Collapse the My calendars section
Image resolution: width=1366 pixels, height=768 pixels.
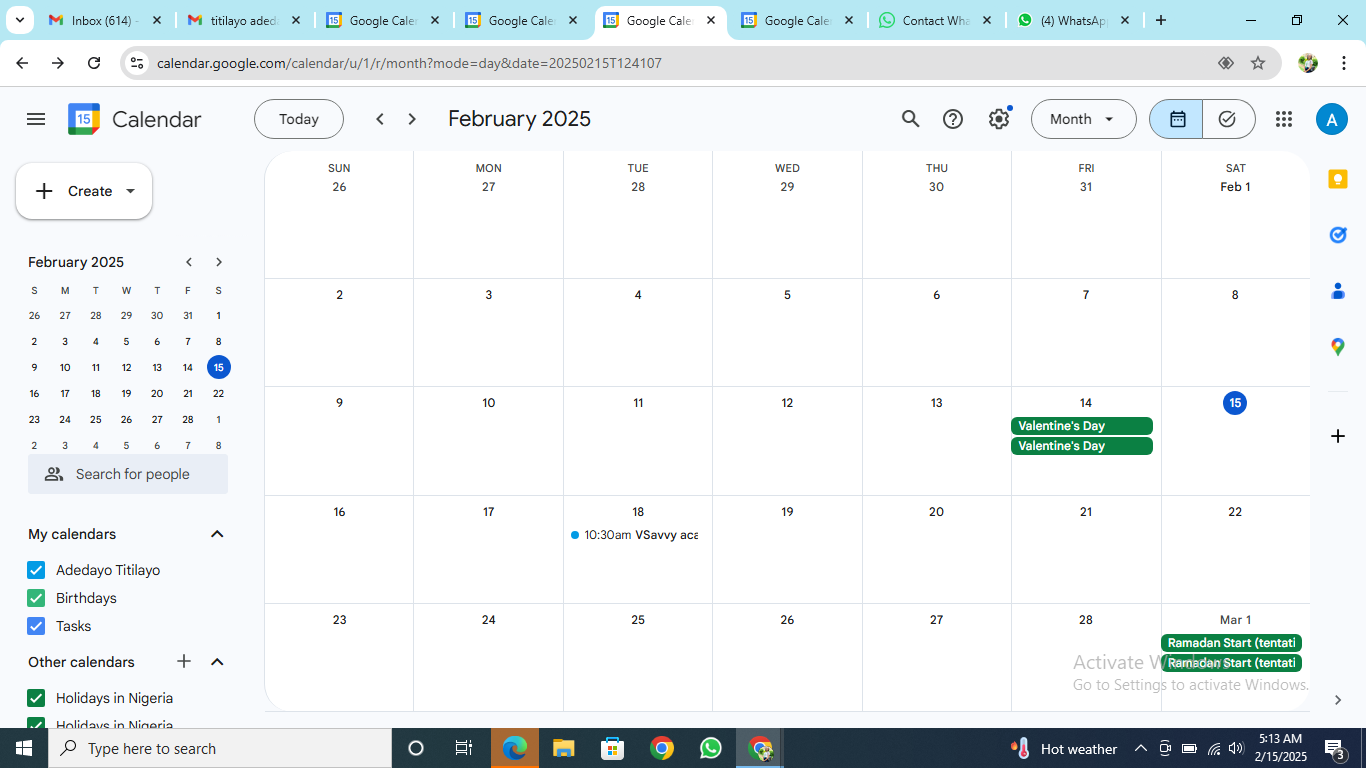click(x=217, y=534)
